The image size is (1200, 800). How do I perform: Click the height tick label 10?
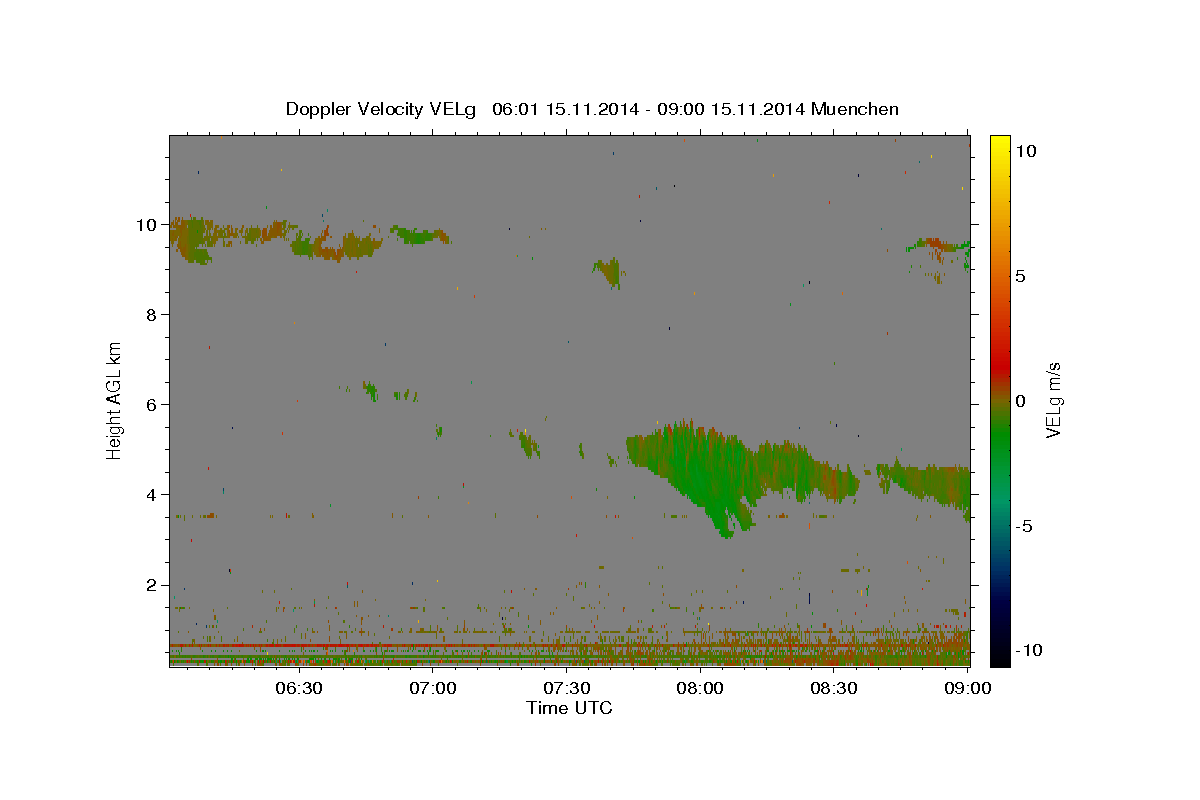coord(149,225)
